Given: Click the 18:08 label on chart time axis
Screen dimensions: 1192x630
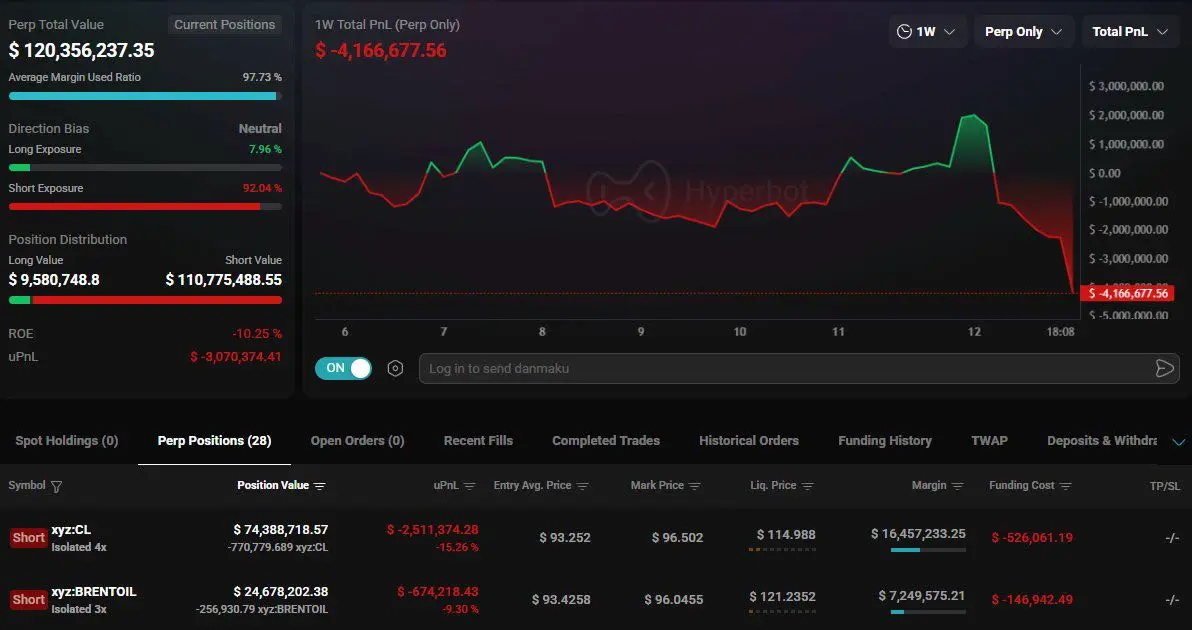Looking at the screenshot, I should coord(1060,332).
